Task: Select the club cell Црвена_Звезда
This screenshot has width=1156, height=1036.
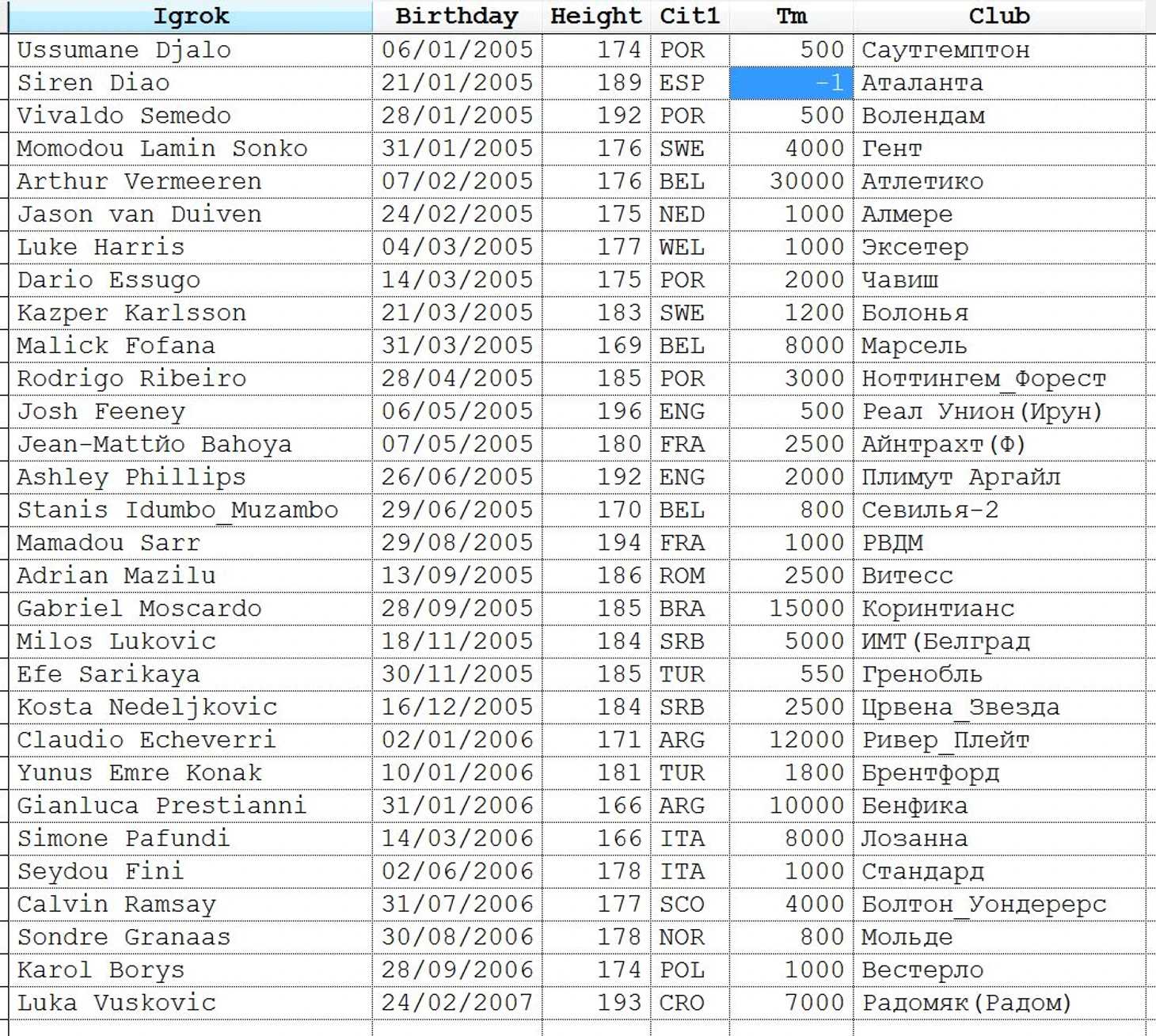Action: coord(999,707)
